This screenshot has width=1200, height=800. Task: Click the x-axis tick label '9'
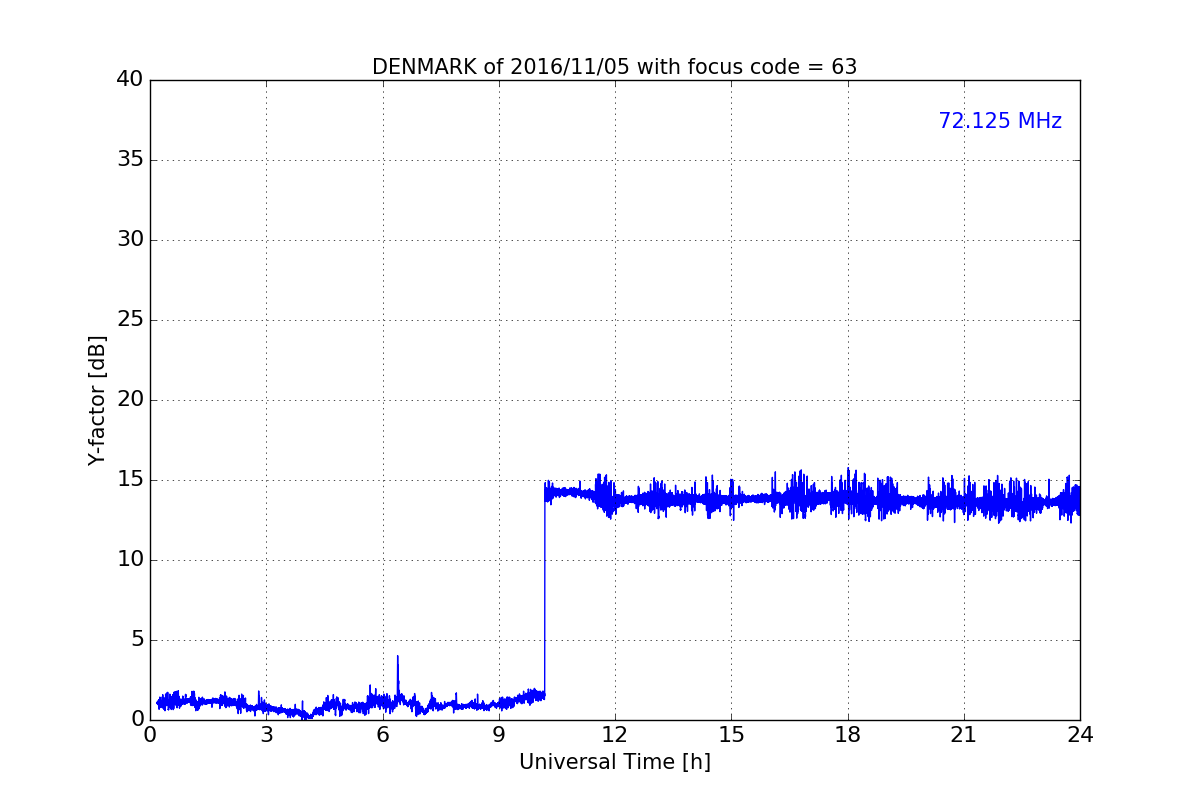click(499, 735)
